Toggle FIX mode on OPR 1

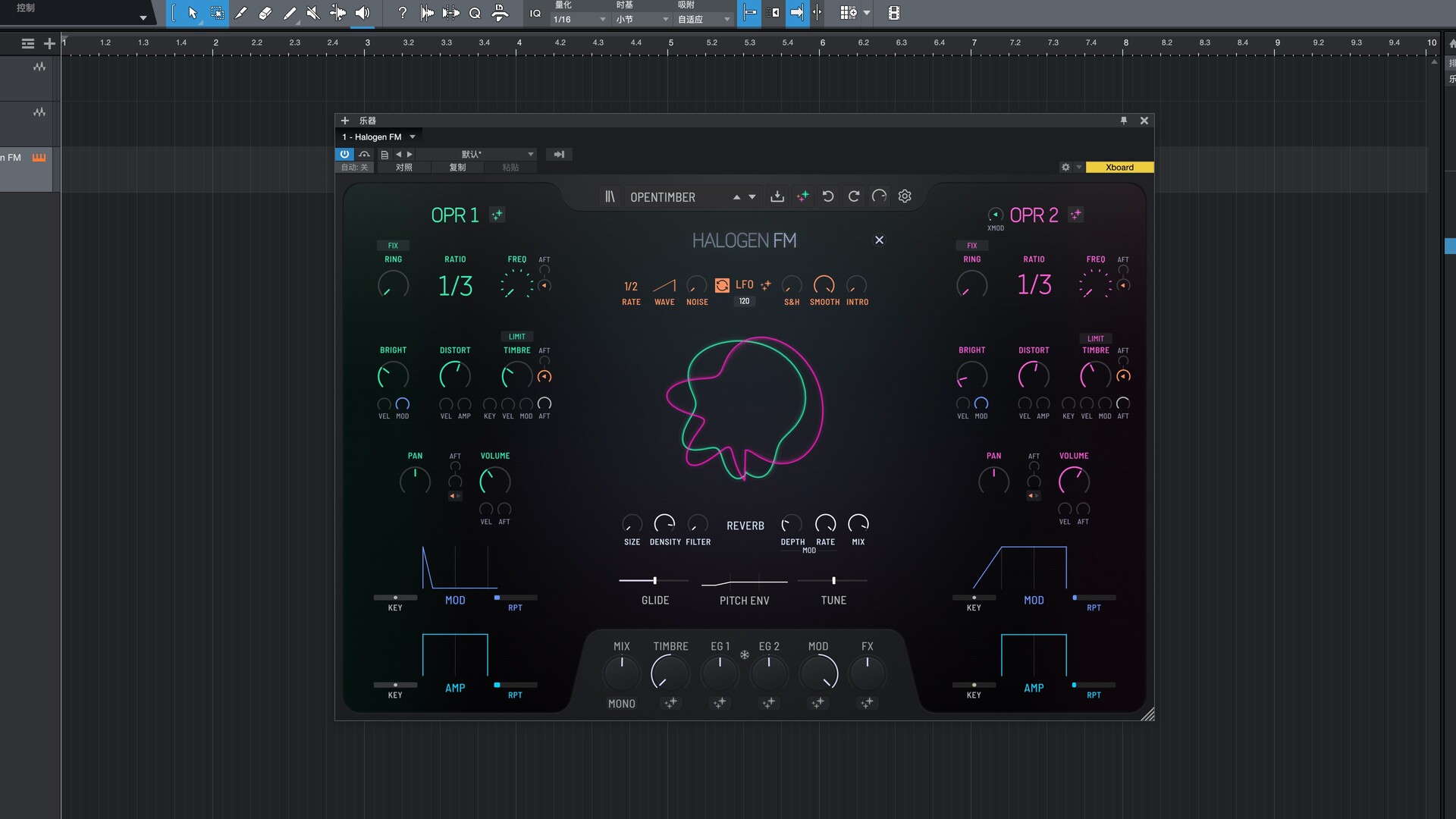pos(393,246)
